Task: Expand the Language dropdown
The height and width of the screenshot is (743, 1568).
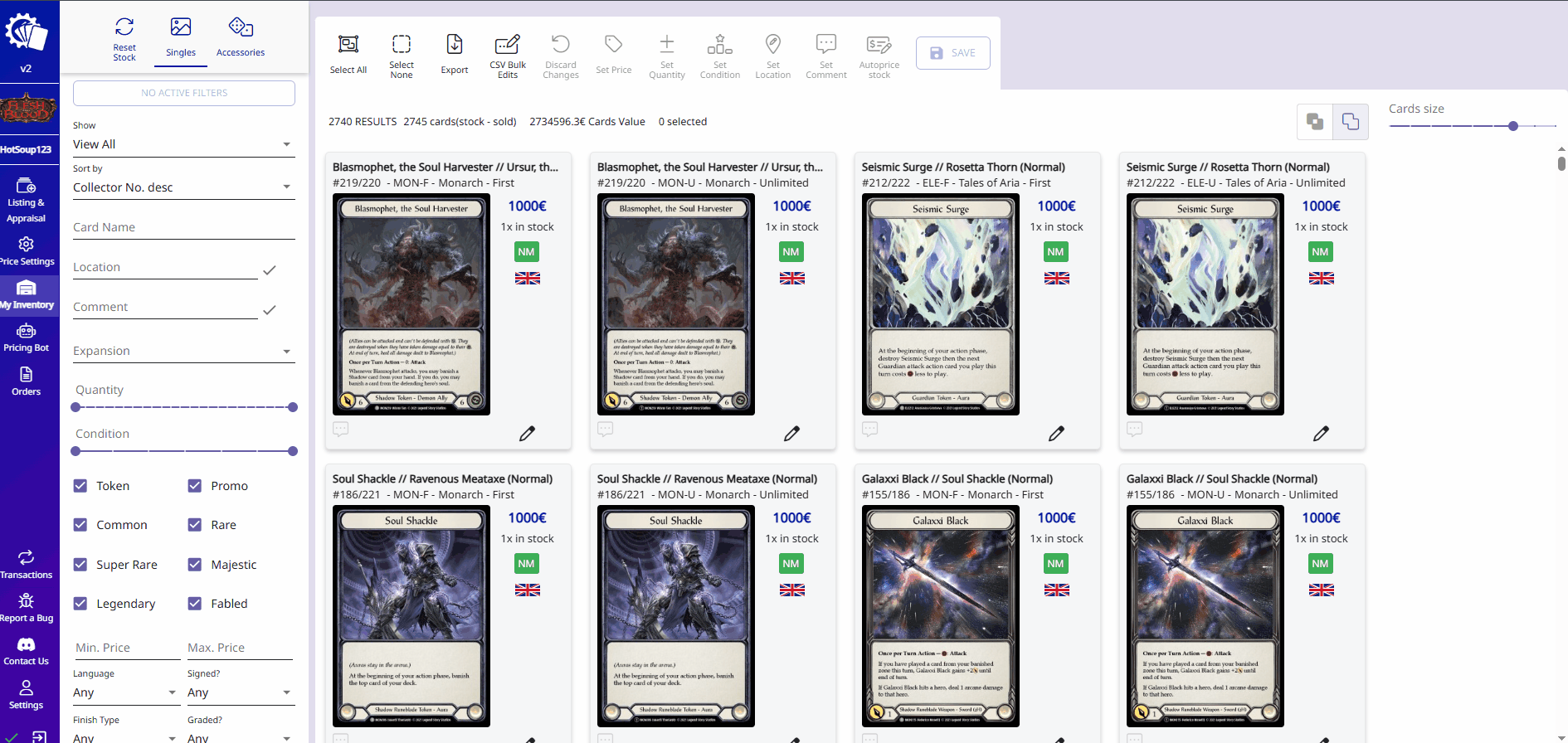Action: click(x=126, y=692)
